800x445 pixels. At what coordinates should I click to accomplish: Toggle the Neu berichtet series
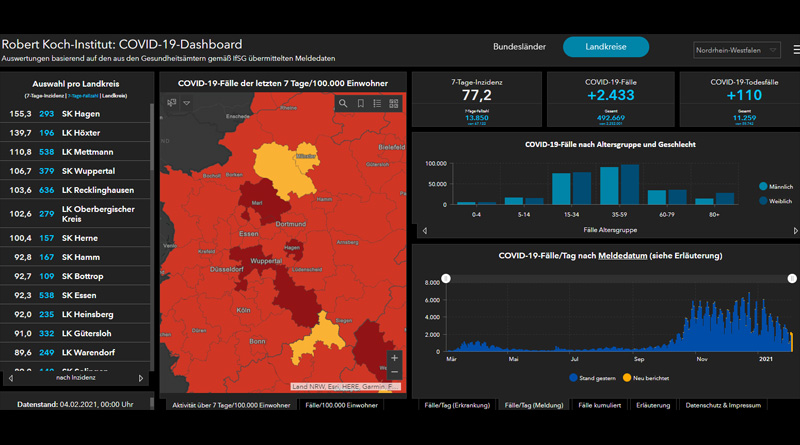tap(646, 378)
